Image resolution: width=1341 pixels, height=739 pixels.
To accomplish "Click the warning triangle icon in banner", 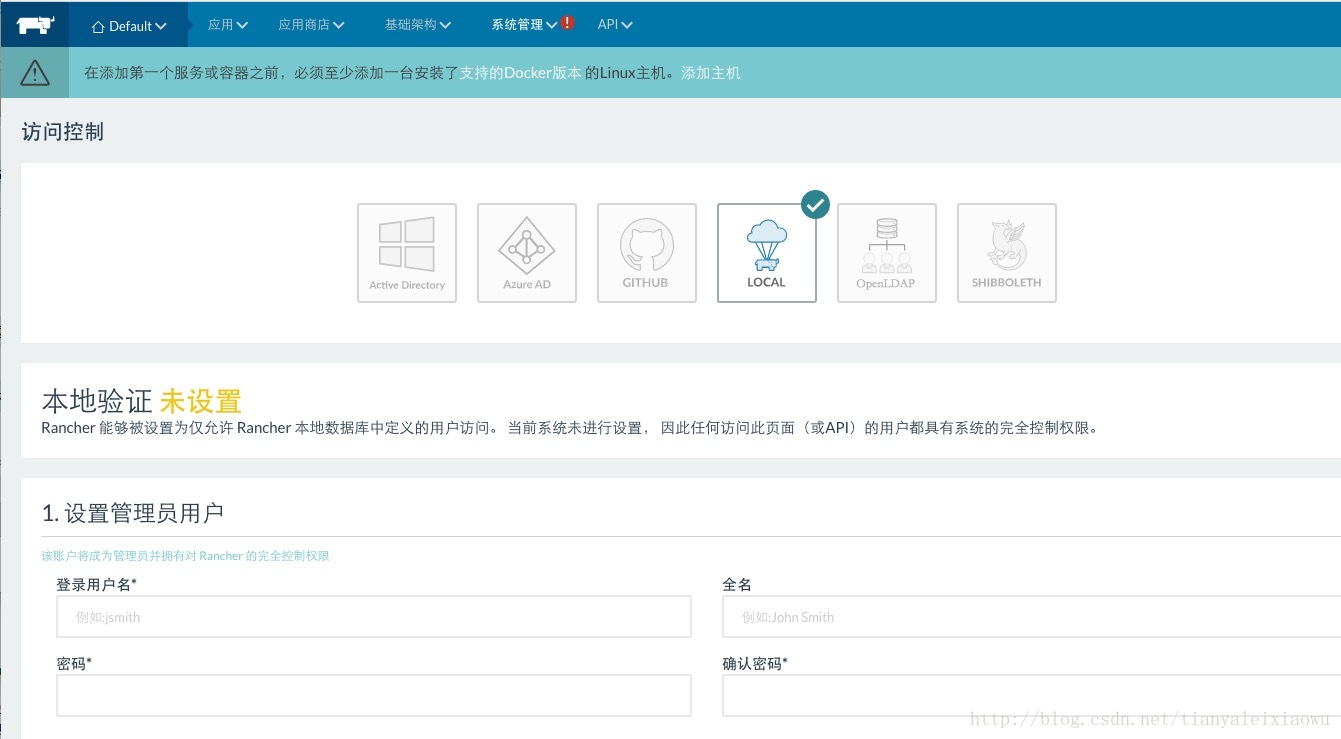I will point(35,72).
